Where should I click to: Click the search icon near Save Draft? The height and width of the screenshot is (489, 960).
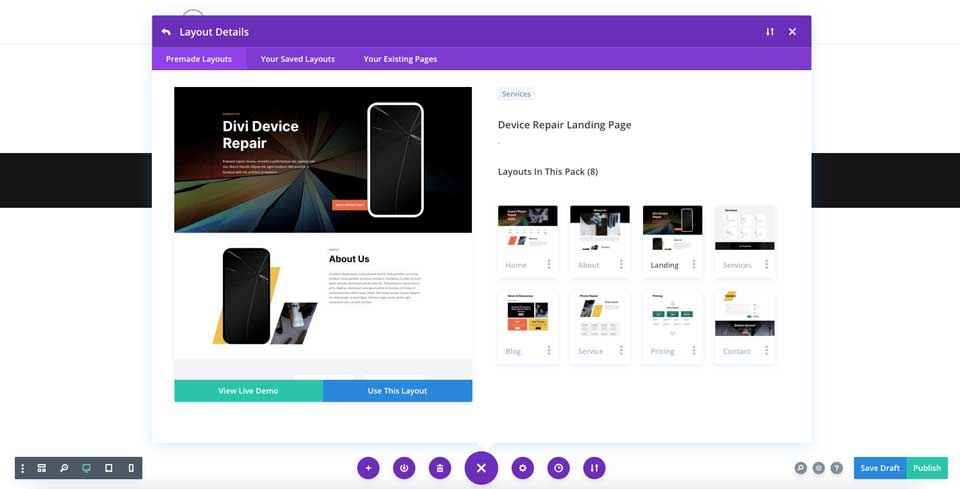[x=800, y=468]
